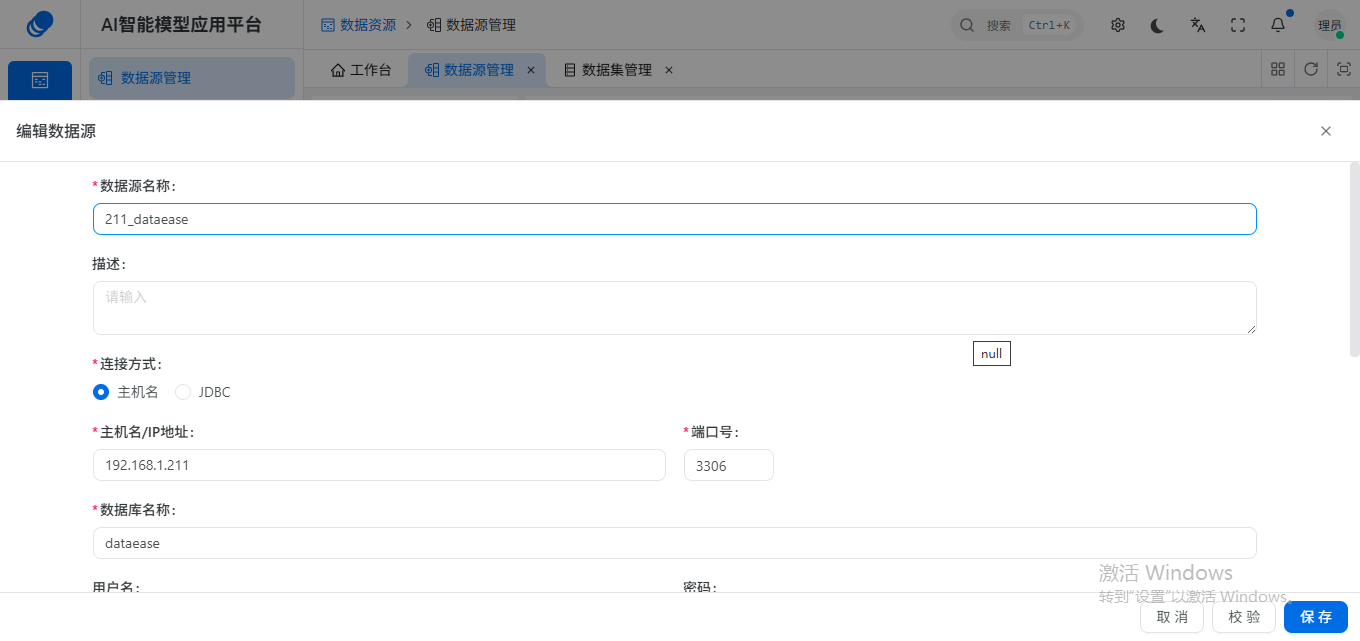Close the 数据源管理 tab
This screenshot has height=641, width=1360.
point(531,70)
